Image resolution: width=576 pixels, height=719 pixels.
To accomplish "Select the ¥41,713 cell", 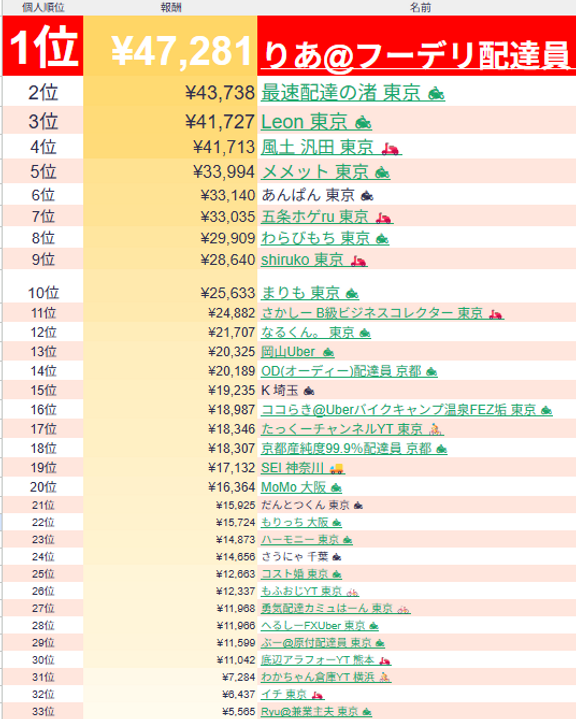I will click(170, 147).
